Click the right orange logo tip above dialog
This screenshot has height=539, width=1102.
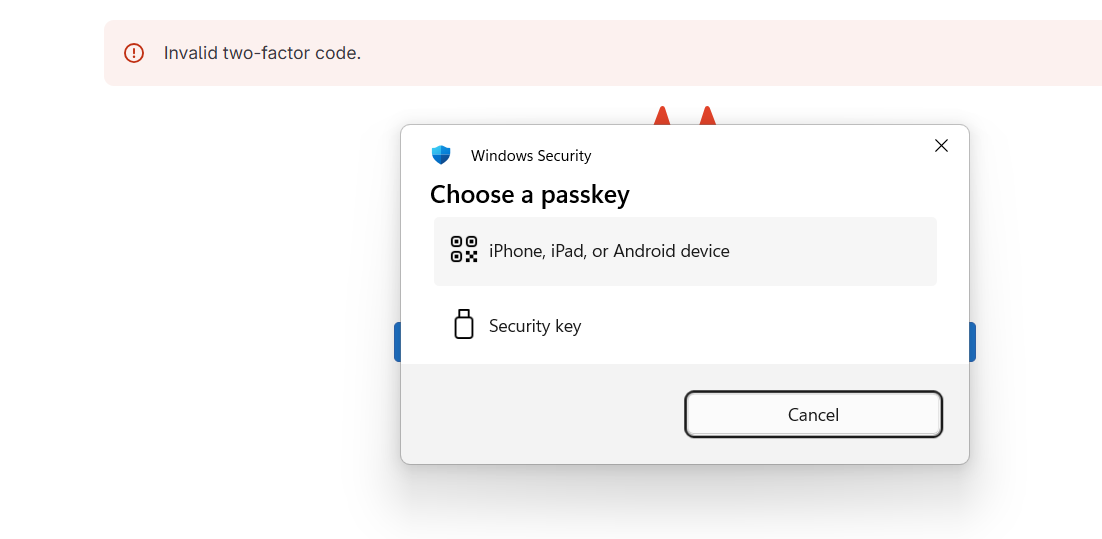(x=708, y=116)
